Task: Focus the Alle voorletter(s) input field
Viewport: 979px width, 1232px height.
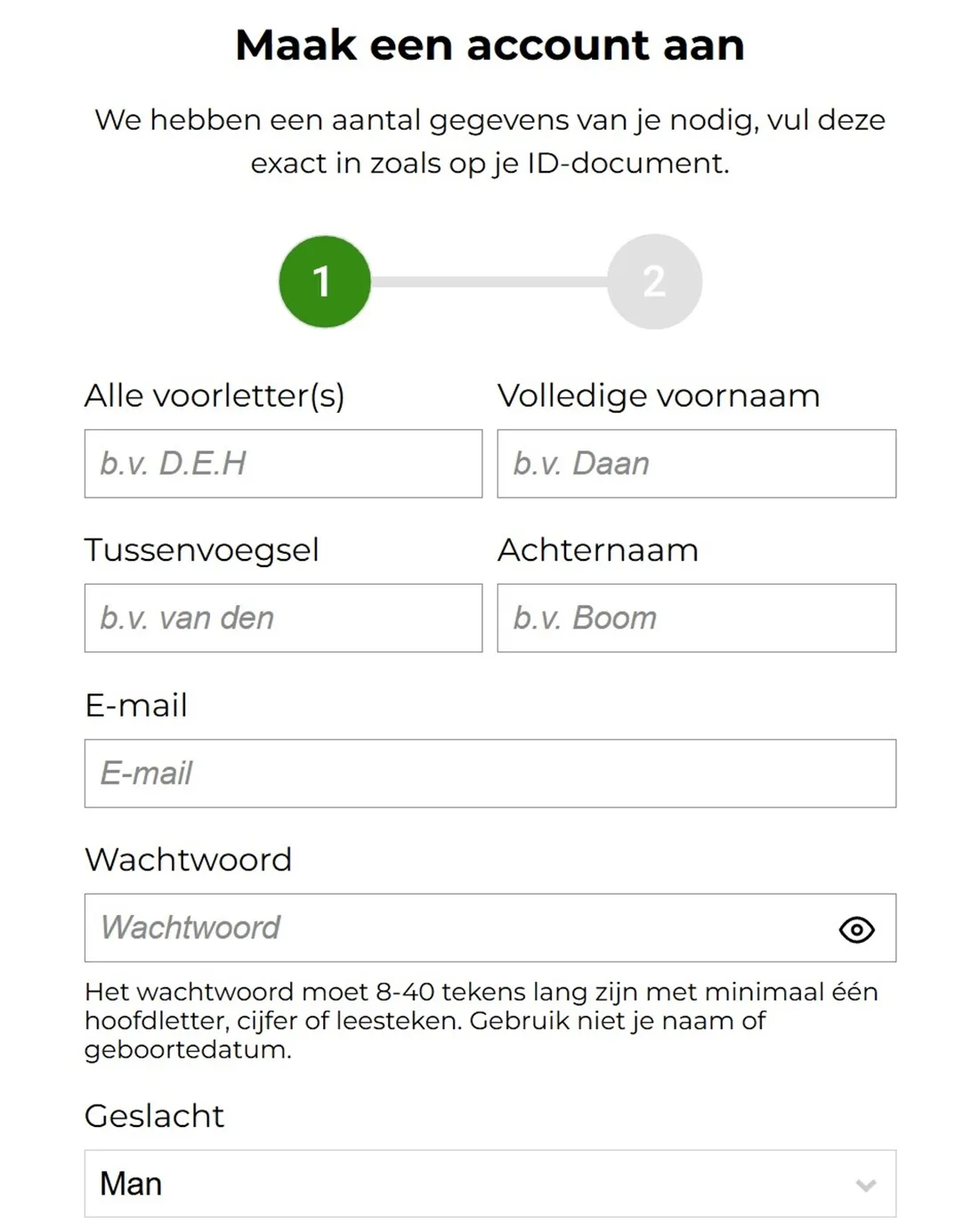Action: (x=283, y=464)
